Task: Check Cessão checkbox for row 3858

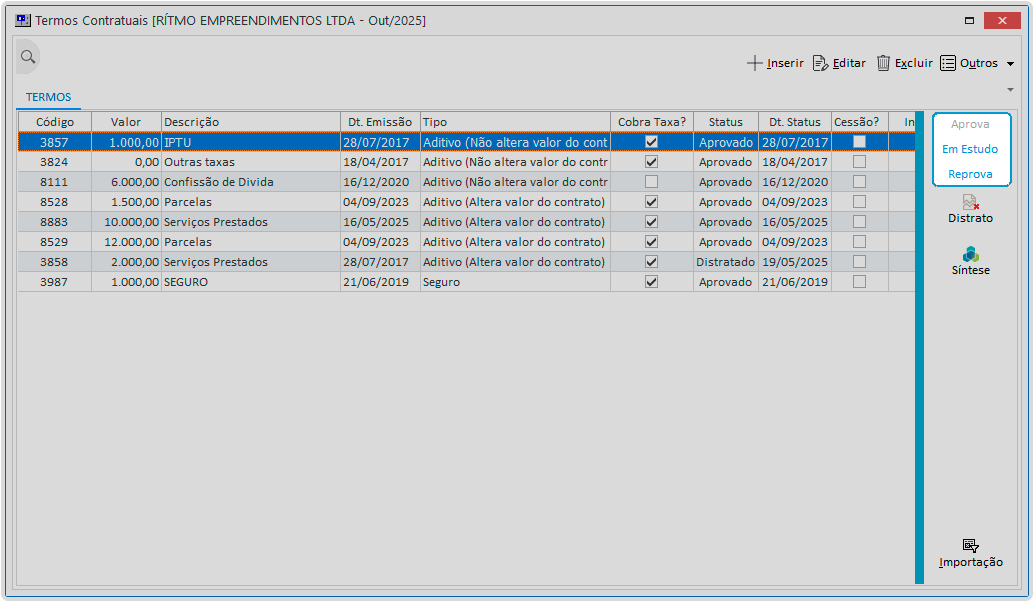Action: point(859,262)
